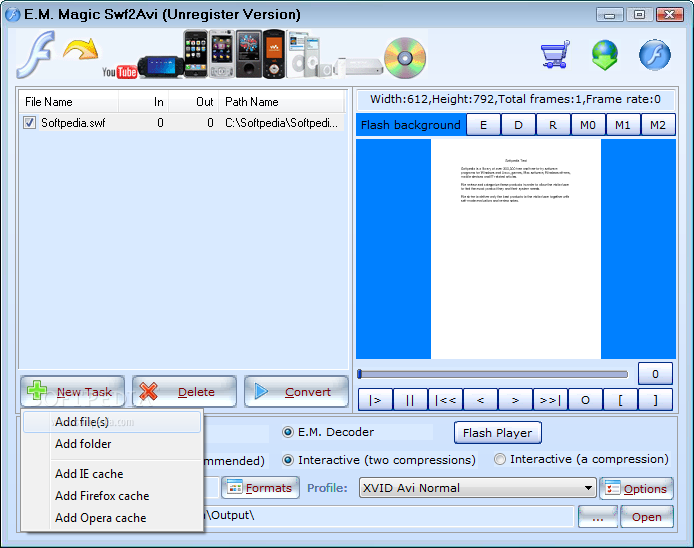Click the iPod device icon
694x548 pixels.
[303, 54]
